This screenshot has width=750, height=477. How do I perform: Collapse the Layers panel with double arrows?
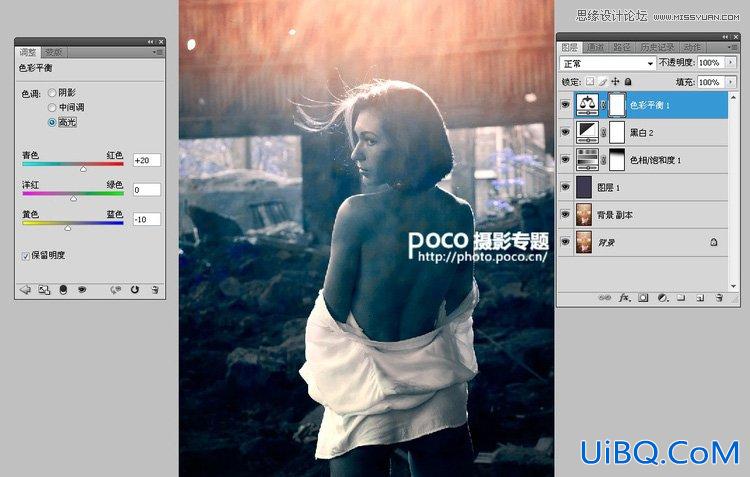tap(726, 37)
